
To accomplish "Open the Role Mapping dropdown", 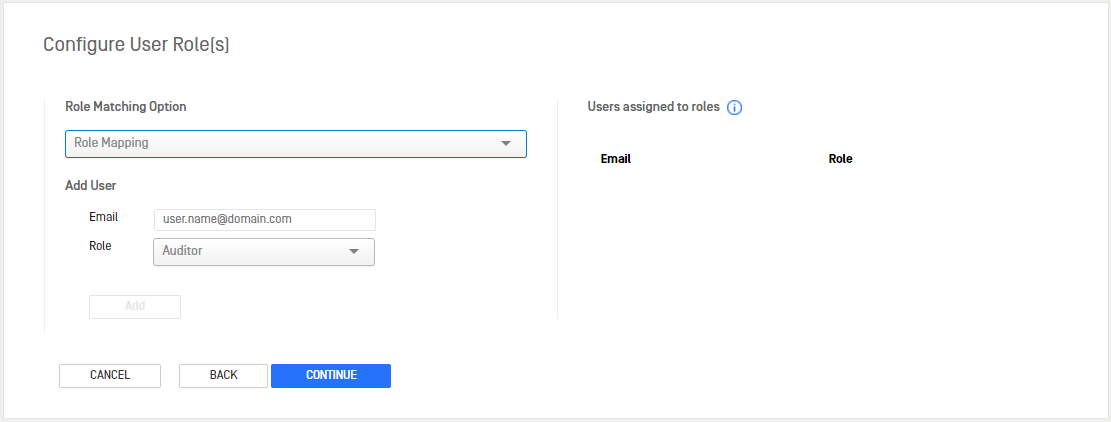I will coord(295,144).
